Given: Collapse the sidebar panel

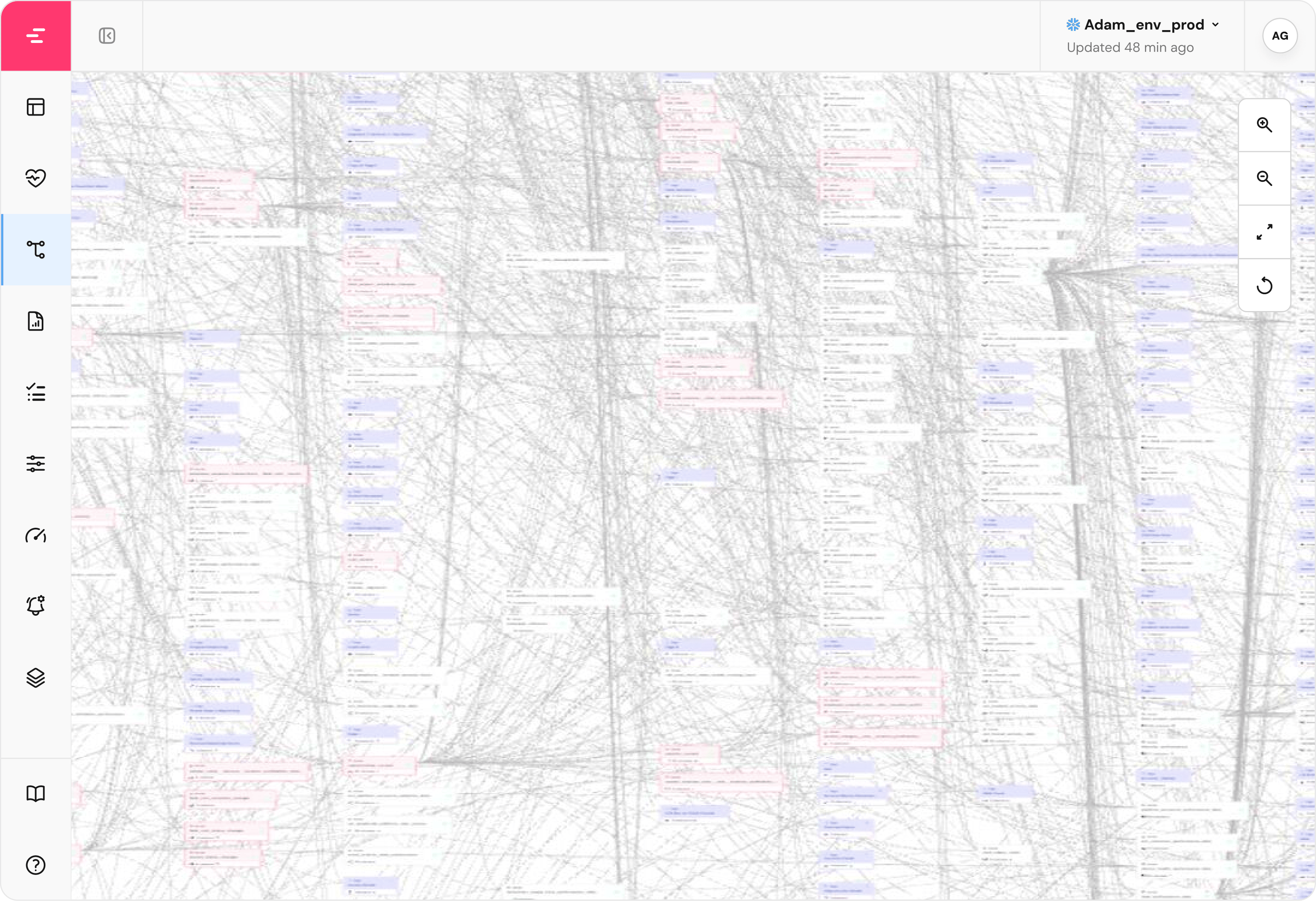Looking at the screenshot, I should pyautogui.click(x=106, y=36).
